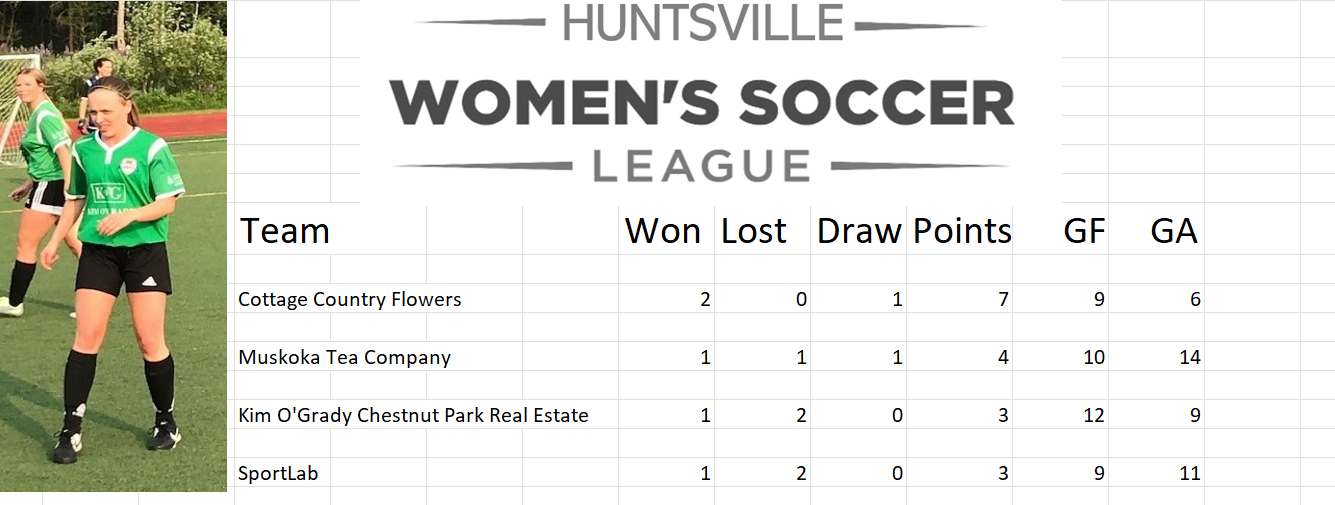1335x505 pixels.
Task: Click Muskoka Tea Company GF value 10
Action: 1093,357
